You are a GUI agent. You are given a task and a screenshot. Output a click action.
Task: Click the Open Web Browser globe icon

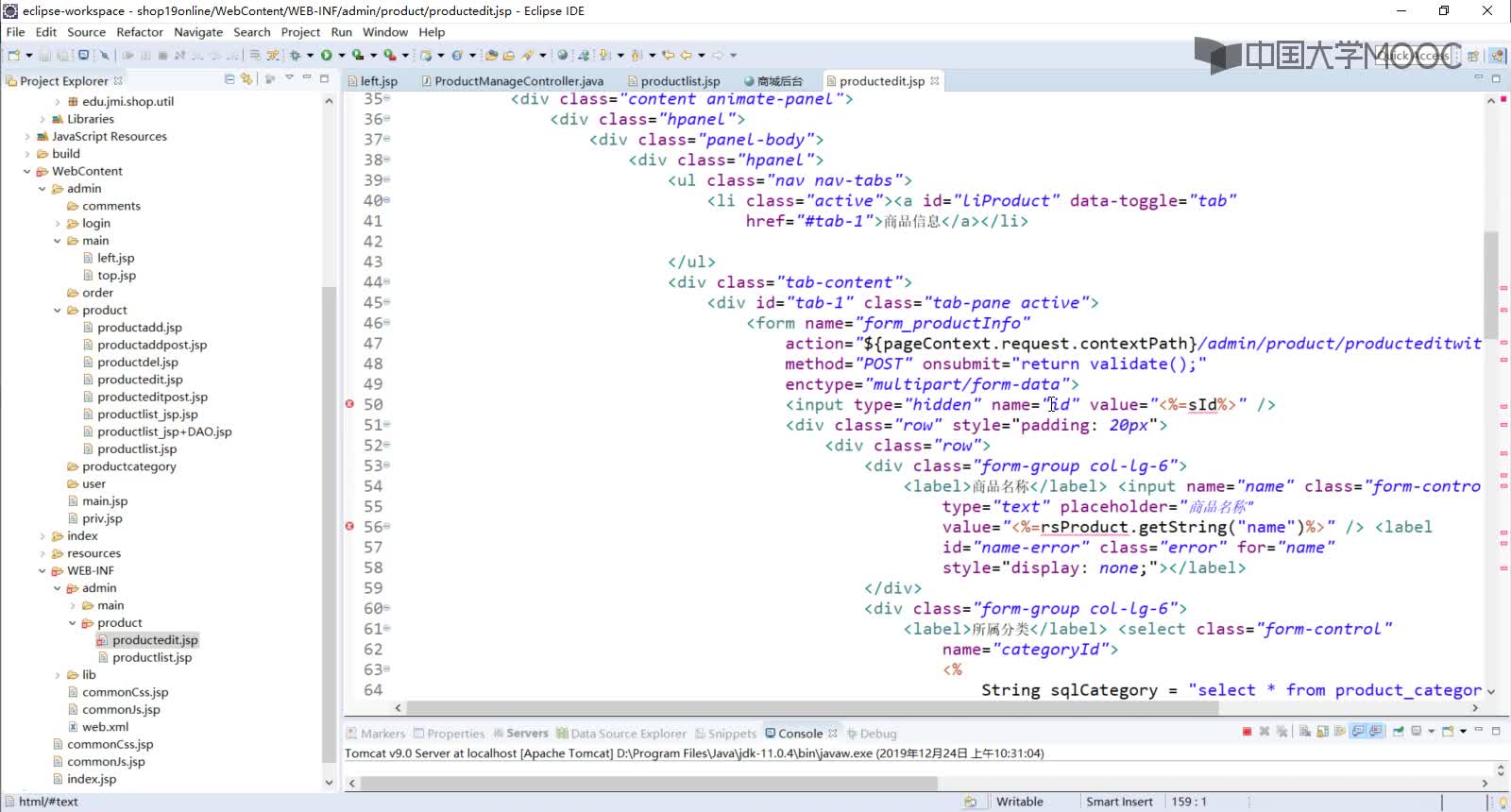[563, 56]
